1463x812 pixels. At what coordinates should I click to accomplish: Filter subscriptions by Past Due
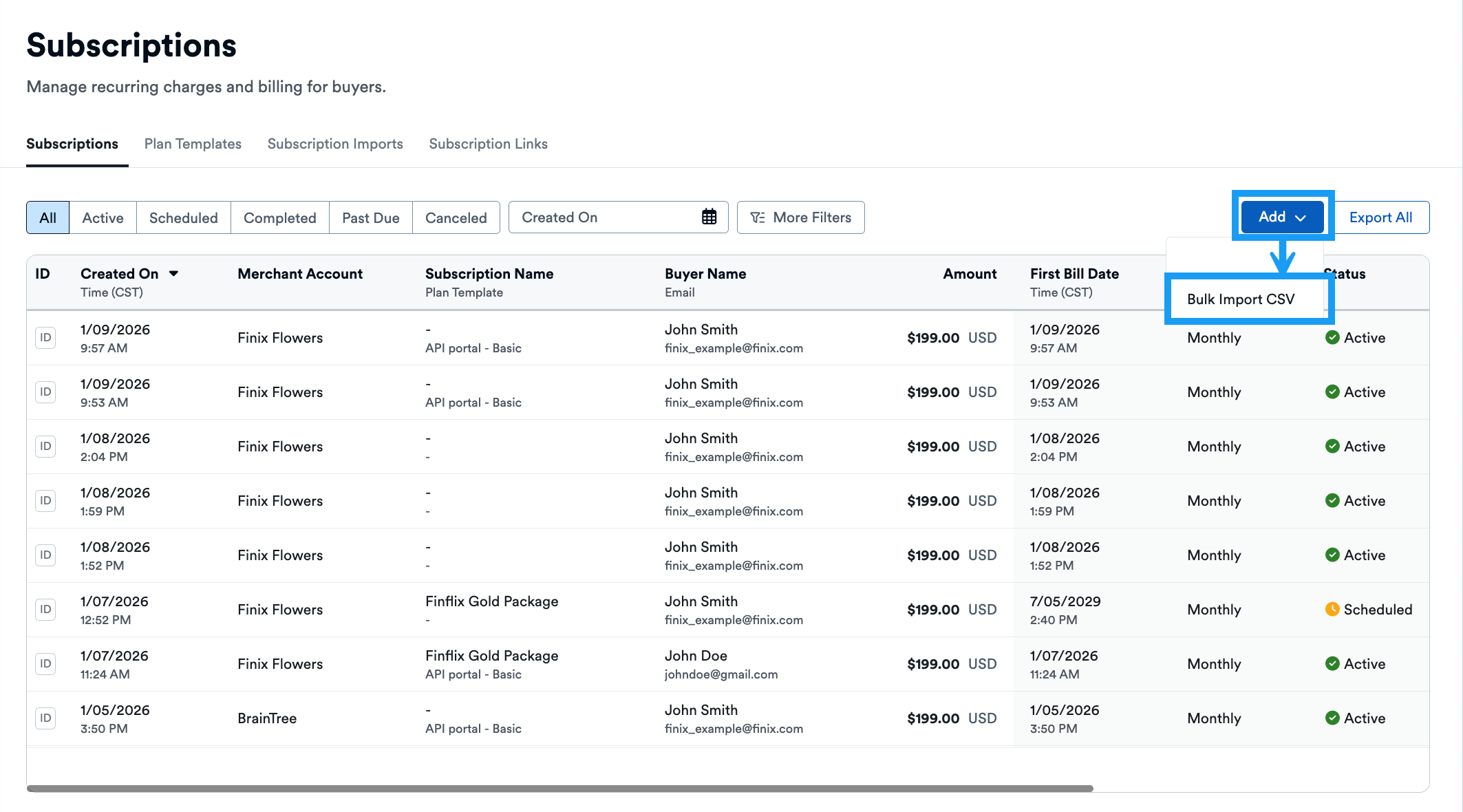[370, 217]
